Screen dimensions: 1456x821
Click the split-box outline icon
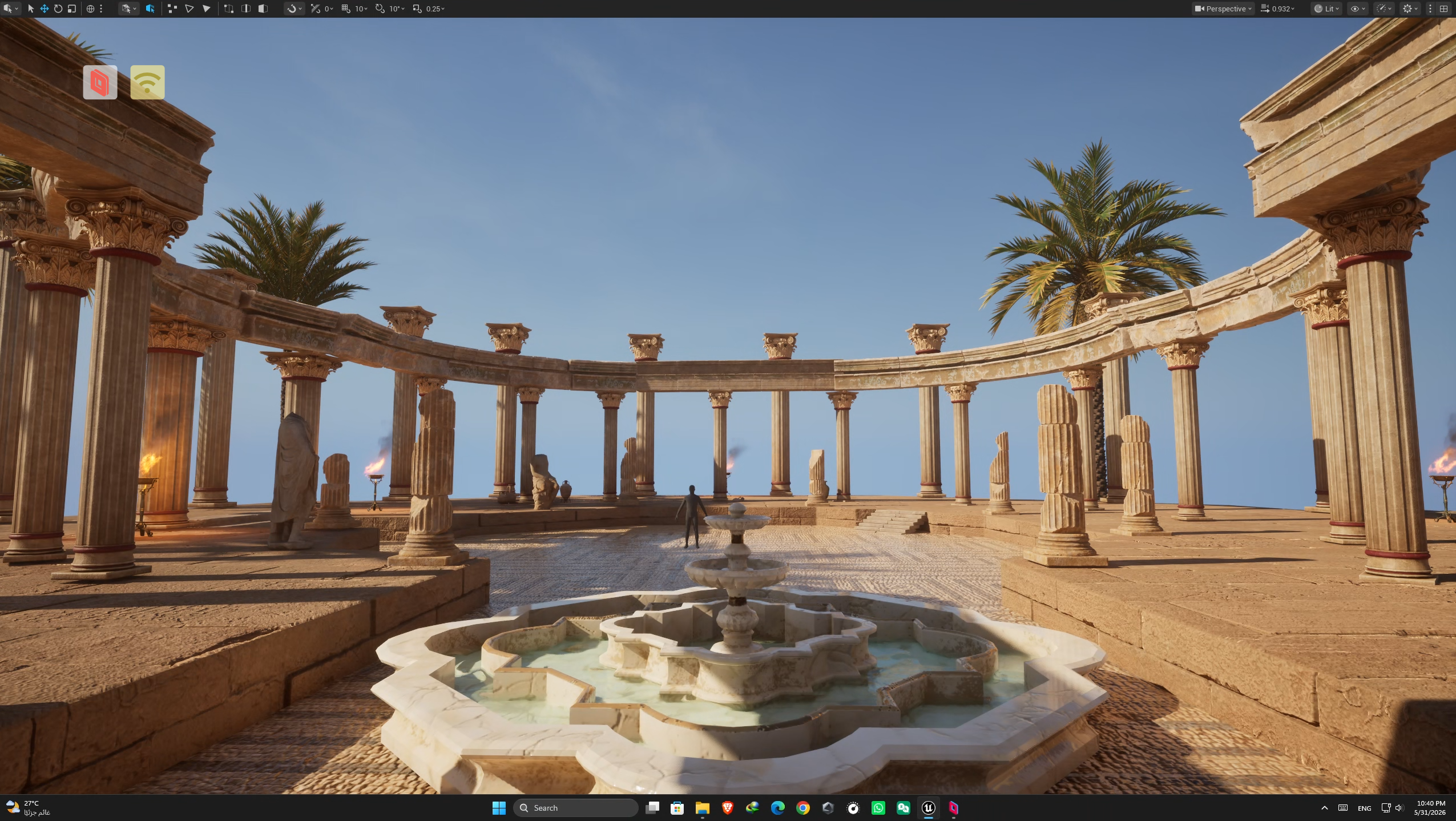pyautogui.click(x=246, y=9)
